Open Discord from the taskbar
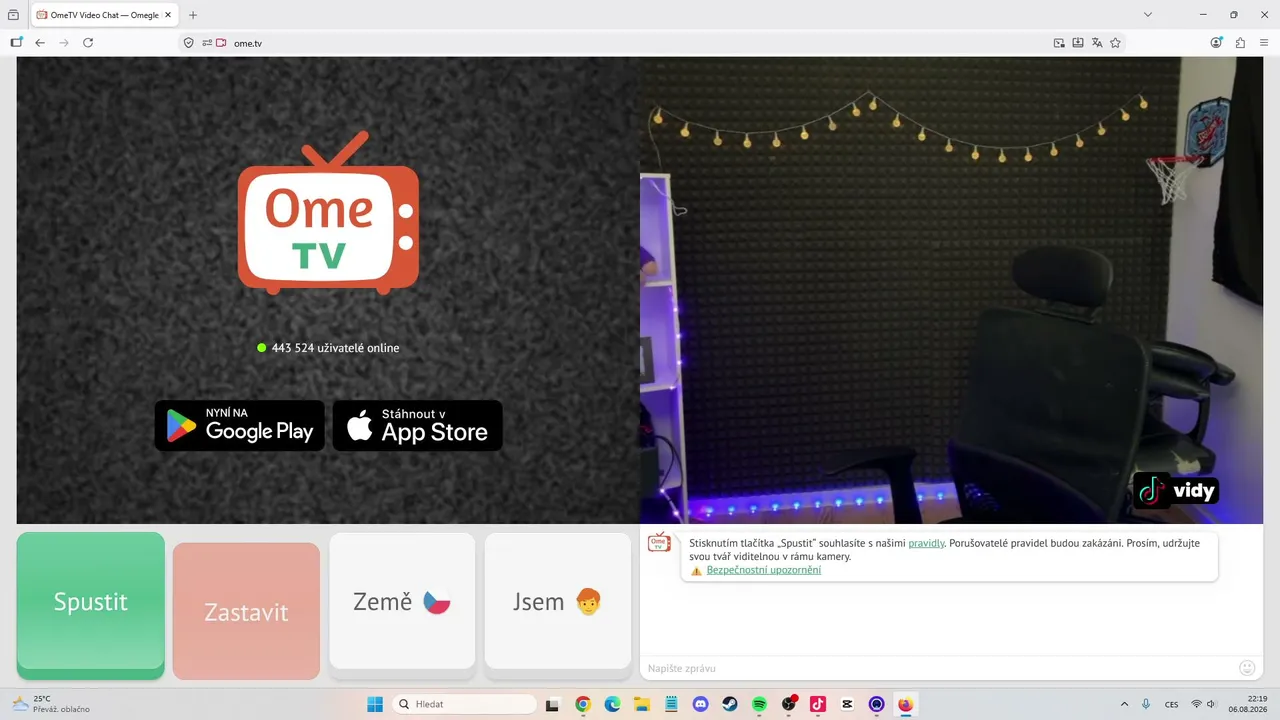1280x720 pixels. 700,704
